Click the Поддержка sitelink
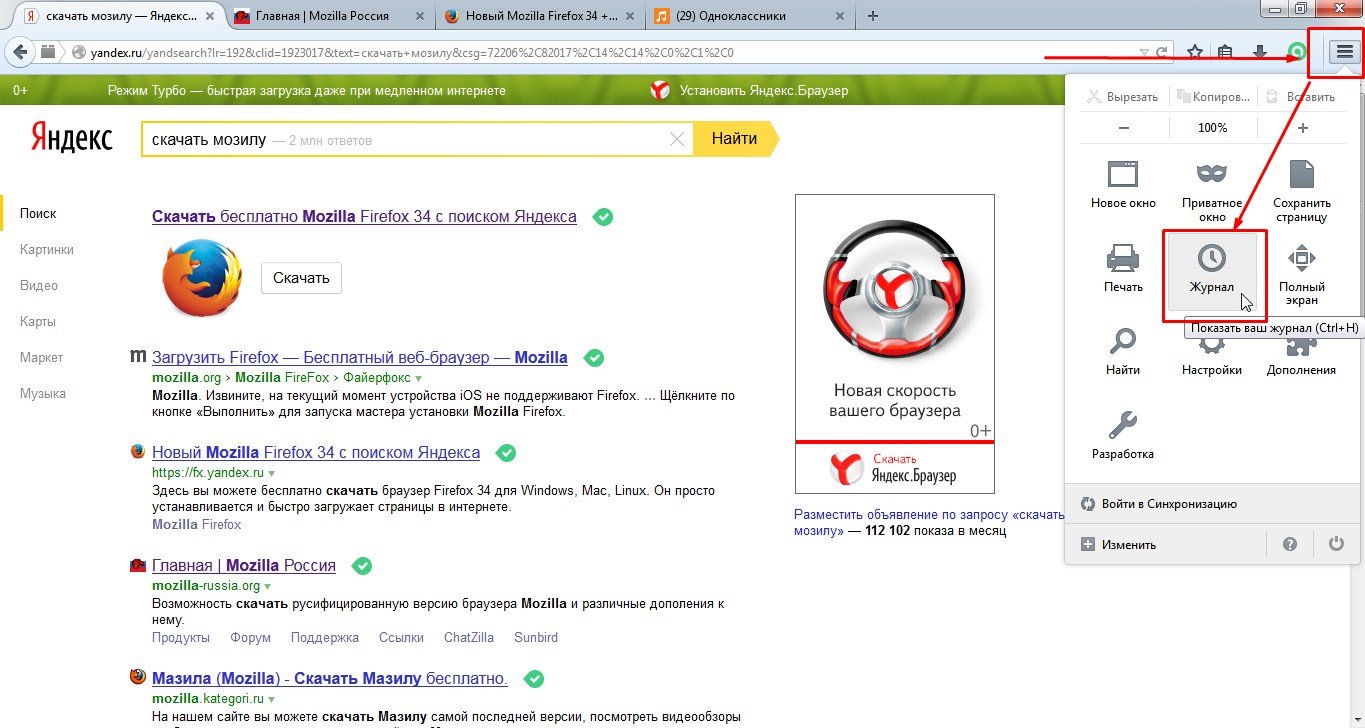The width and height of the screenshot is (1365, 728). pos(324,637)
